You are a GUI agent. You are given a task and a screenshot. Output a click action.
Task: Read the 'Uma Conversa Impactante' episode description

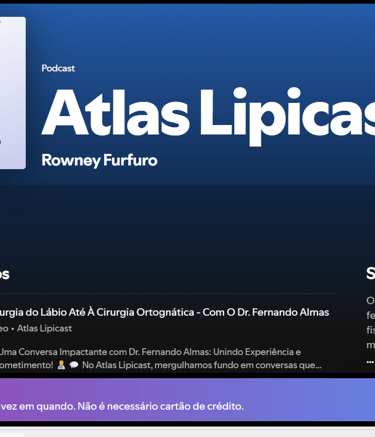[161, 358]
